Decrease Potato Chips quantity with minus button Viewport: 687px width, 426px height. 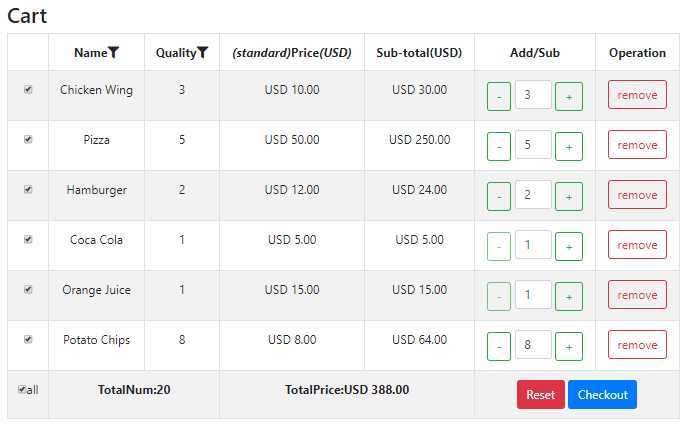pyautogui.click(x=499, y=346)
